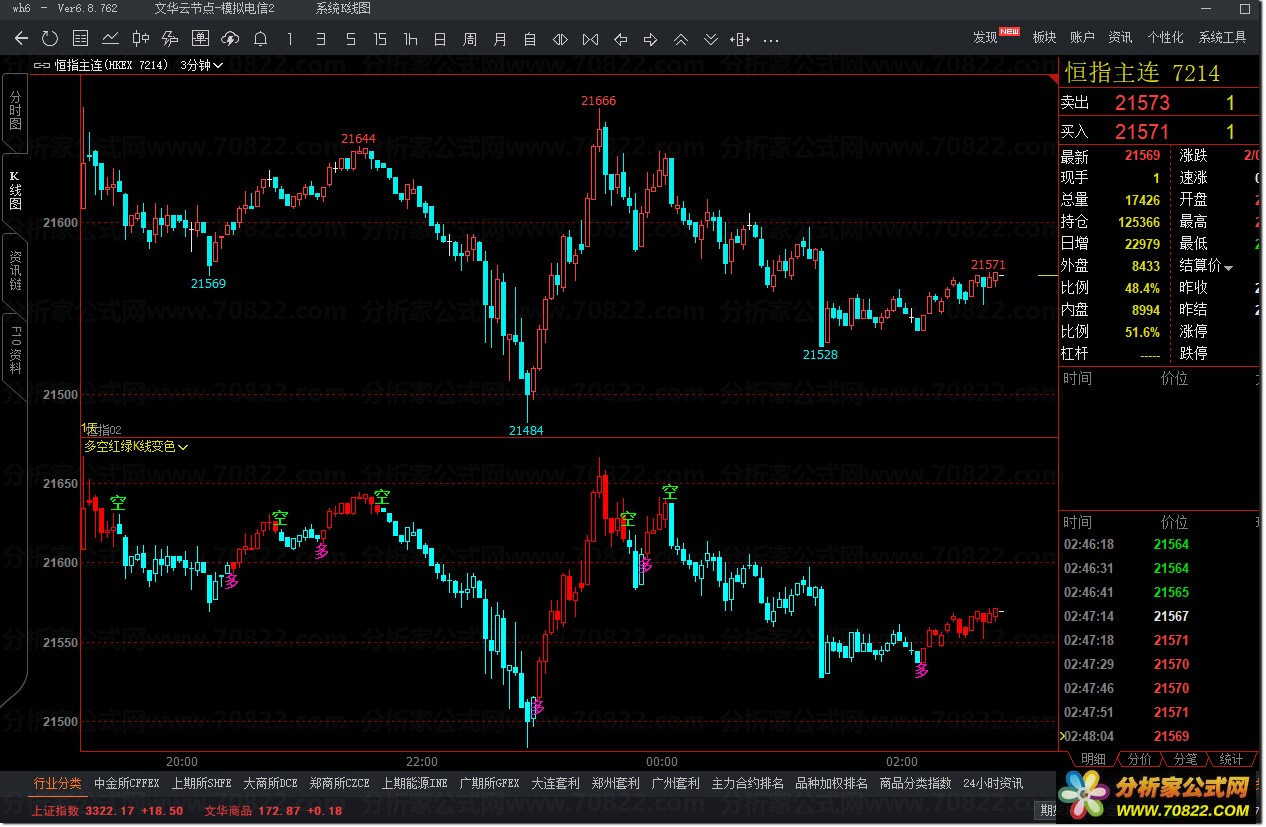Open the F10资料 side tab
1266x827 pixels.
[15, 347]
